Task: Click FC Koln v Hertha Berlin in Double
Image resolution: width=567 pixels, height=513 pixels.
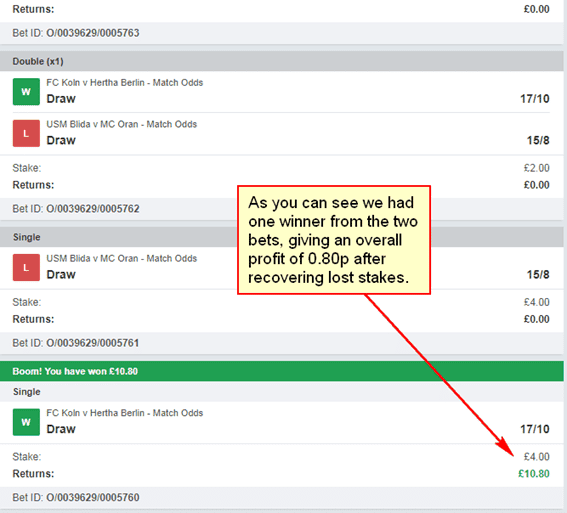Action: click(x=124, y=83)
